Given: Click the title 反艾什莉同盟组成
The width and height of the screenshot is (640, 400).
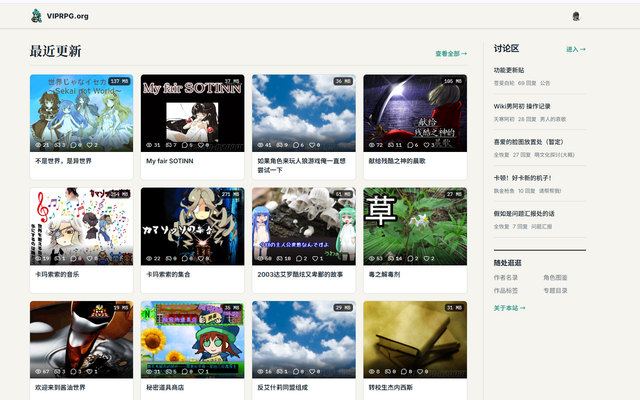Looking at the screenshot, I should pos(282,387).
